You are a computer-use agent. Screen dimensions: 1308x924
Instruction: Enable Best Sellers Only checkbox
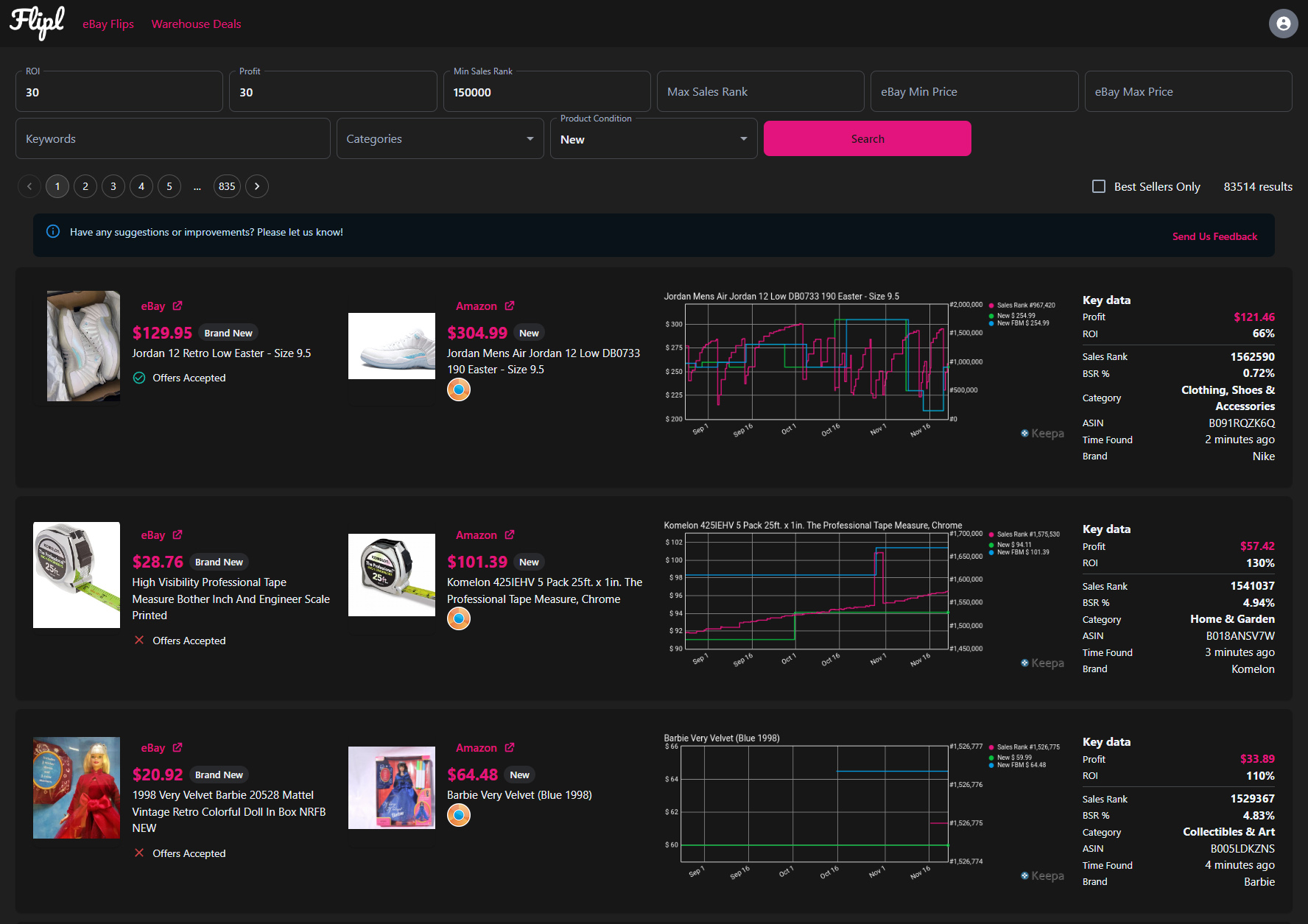click(1099, 186)
